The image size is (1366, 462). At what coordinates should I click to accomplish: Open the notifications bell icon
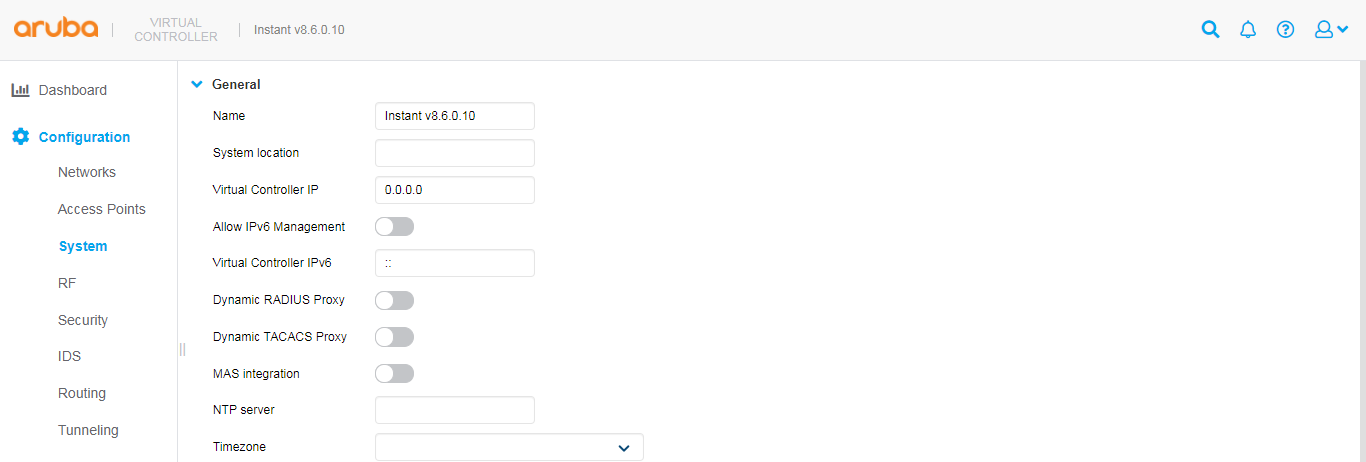click(x=1248, y=29)
